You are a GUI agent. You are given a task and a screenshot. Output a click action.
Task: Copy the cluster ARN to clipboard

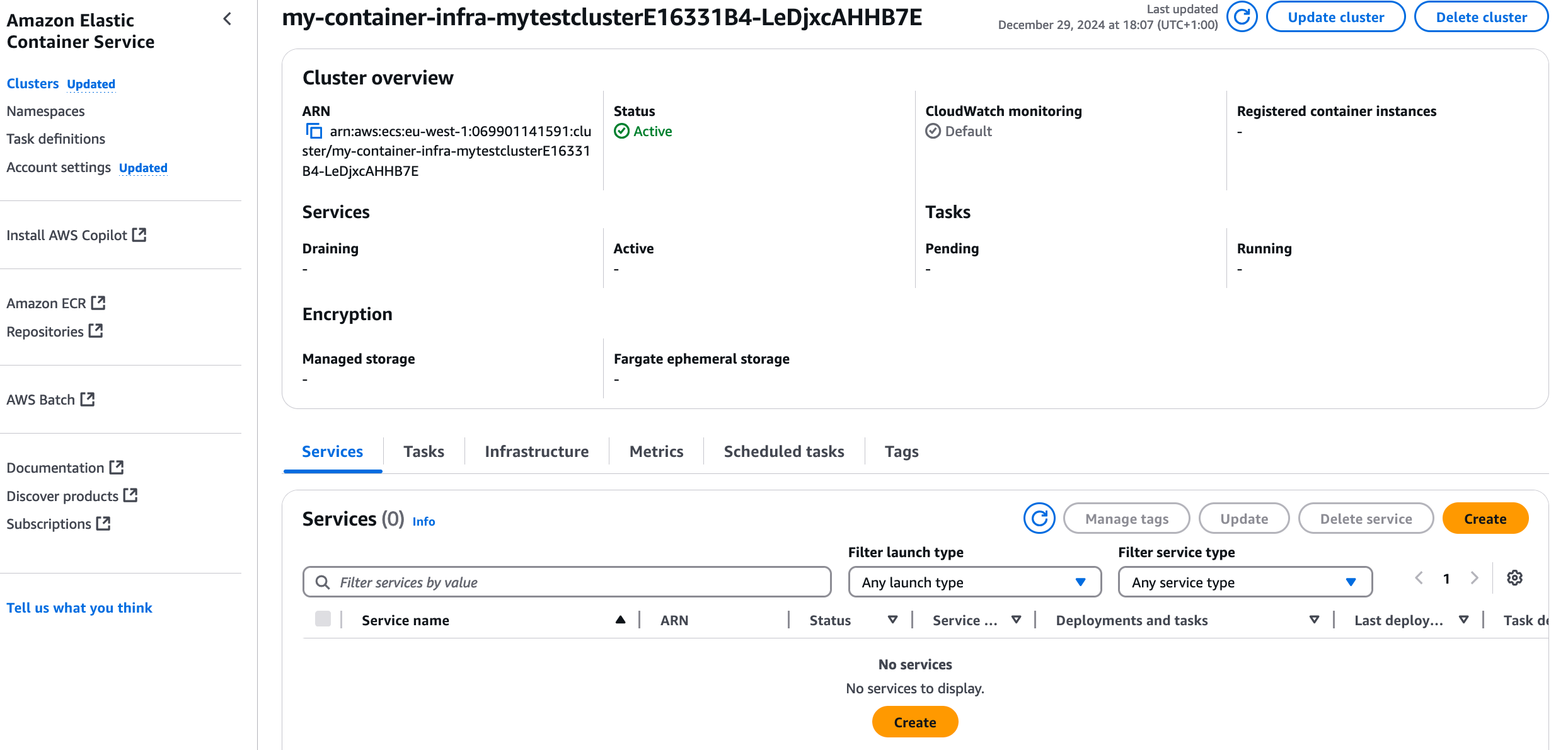tap(314, 131)
